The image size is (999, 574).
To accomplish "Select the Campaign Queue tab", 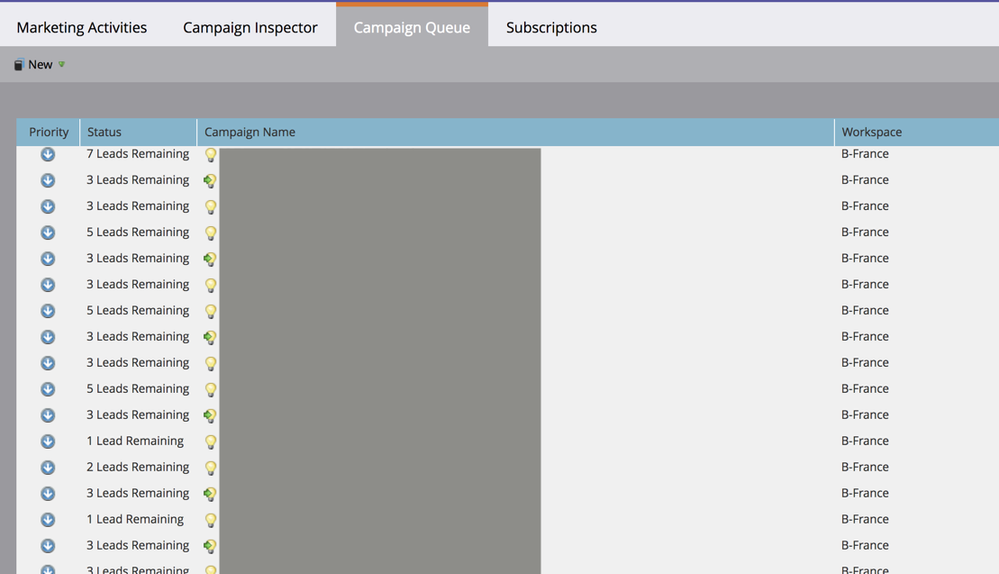I will pos(411,27).
